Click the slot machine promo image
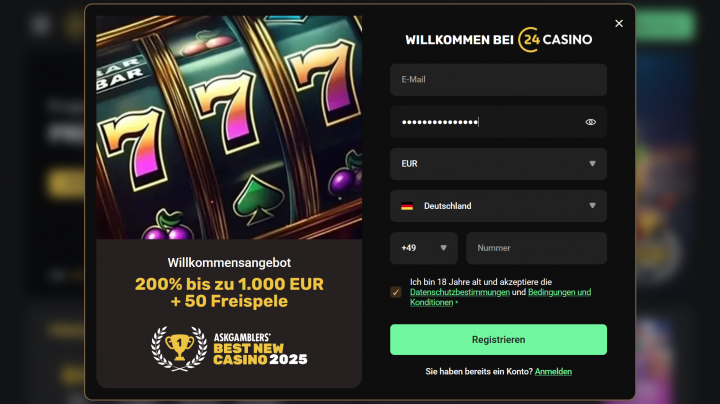The image size is (720, 404). tap(229, 127)
